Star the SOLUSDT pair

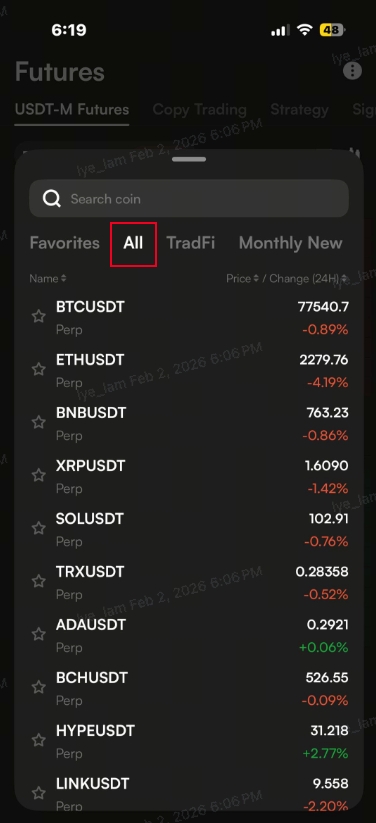38,528
